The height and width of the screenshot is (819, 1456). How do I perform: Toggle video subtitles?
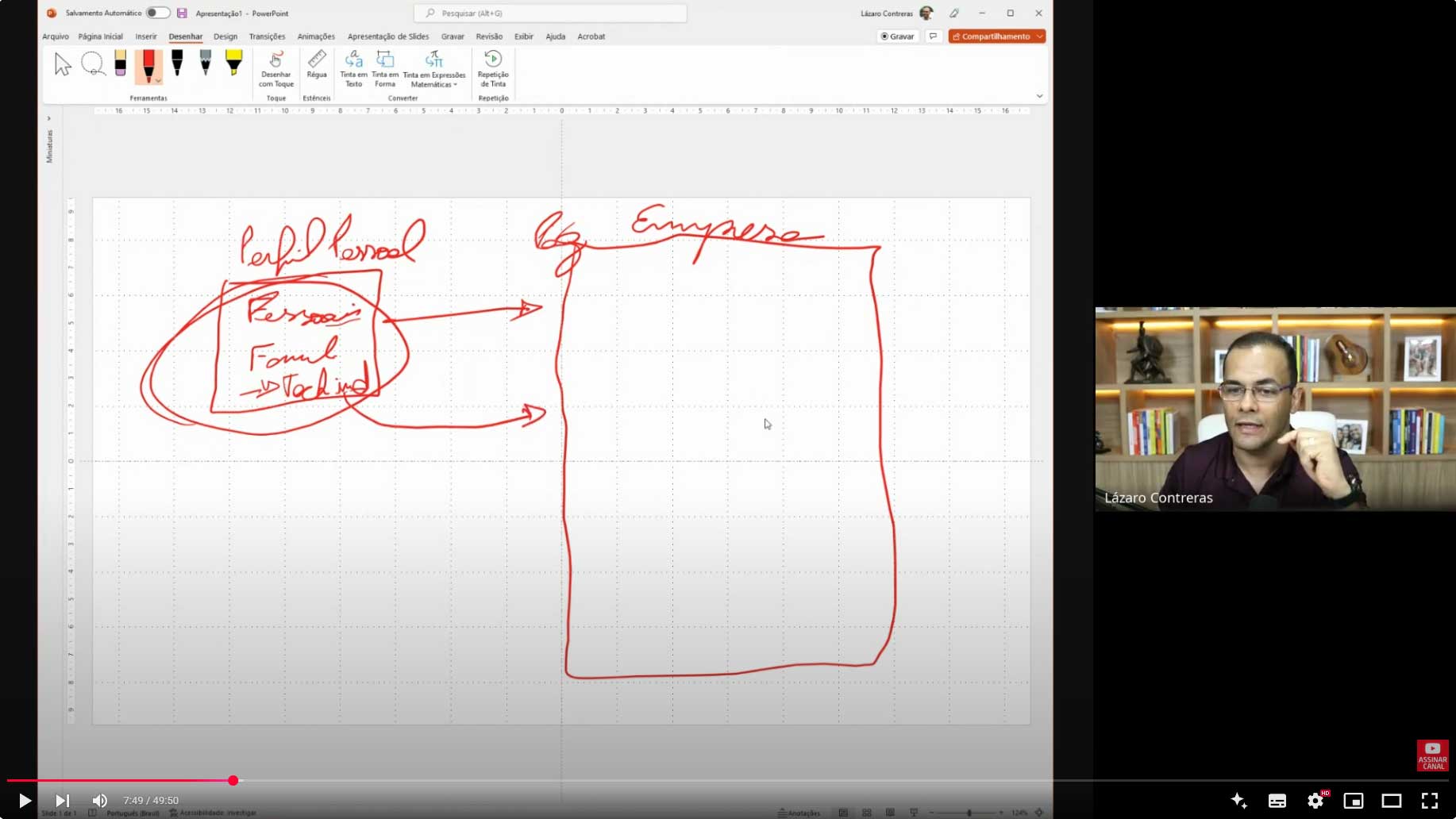[1277, 801]
